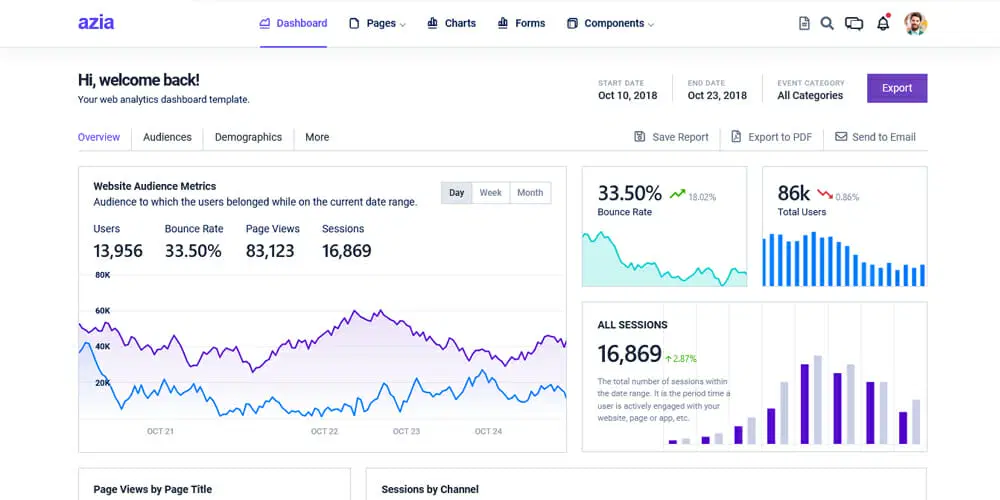The height and width of the screenshot is (500, 1000).
Task: Click the Total Users blue bar chart
Action: click(844, 260)
